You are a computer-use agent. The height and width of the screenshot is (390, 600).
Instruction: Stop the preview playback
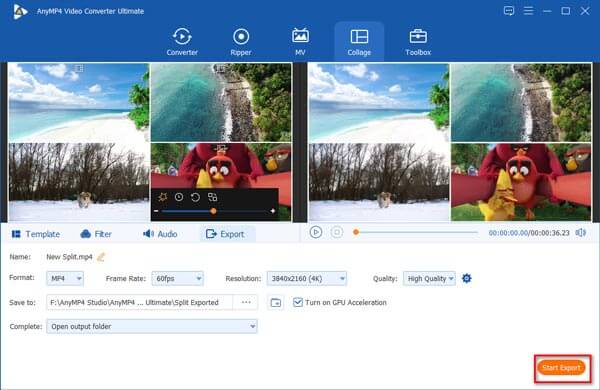pyautogui.click(x=337, y=232)
